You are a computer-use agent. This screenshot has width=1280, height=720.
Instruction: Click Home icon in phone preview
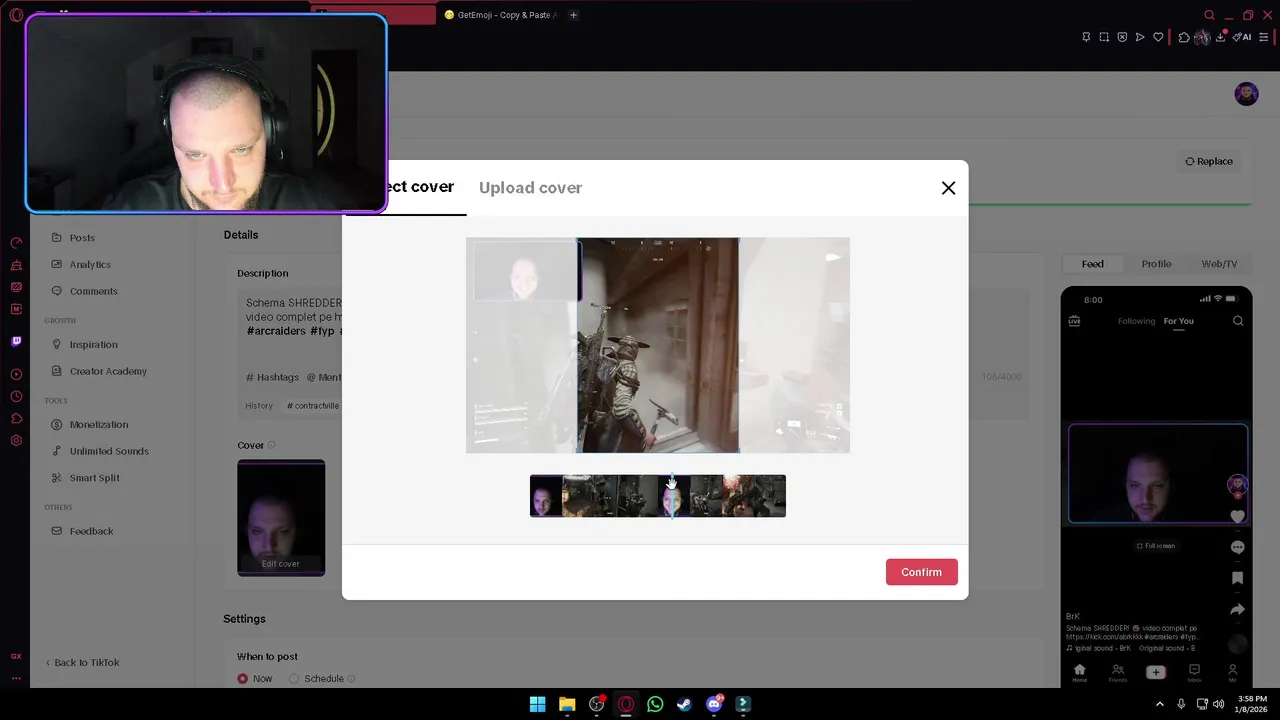pos(1079,673)
